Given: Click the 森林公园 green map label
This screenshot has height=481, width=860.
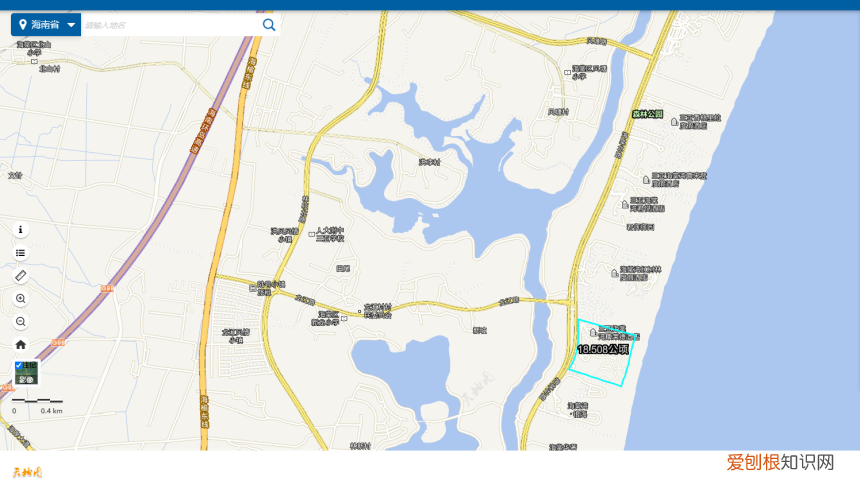Looking at the screenshot, I should 647,114.
